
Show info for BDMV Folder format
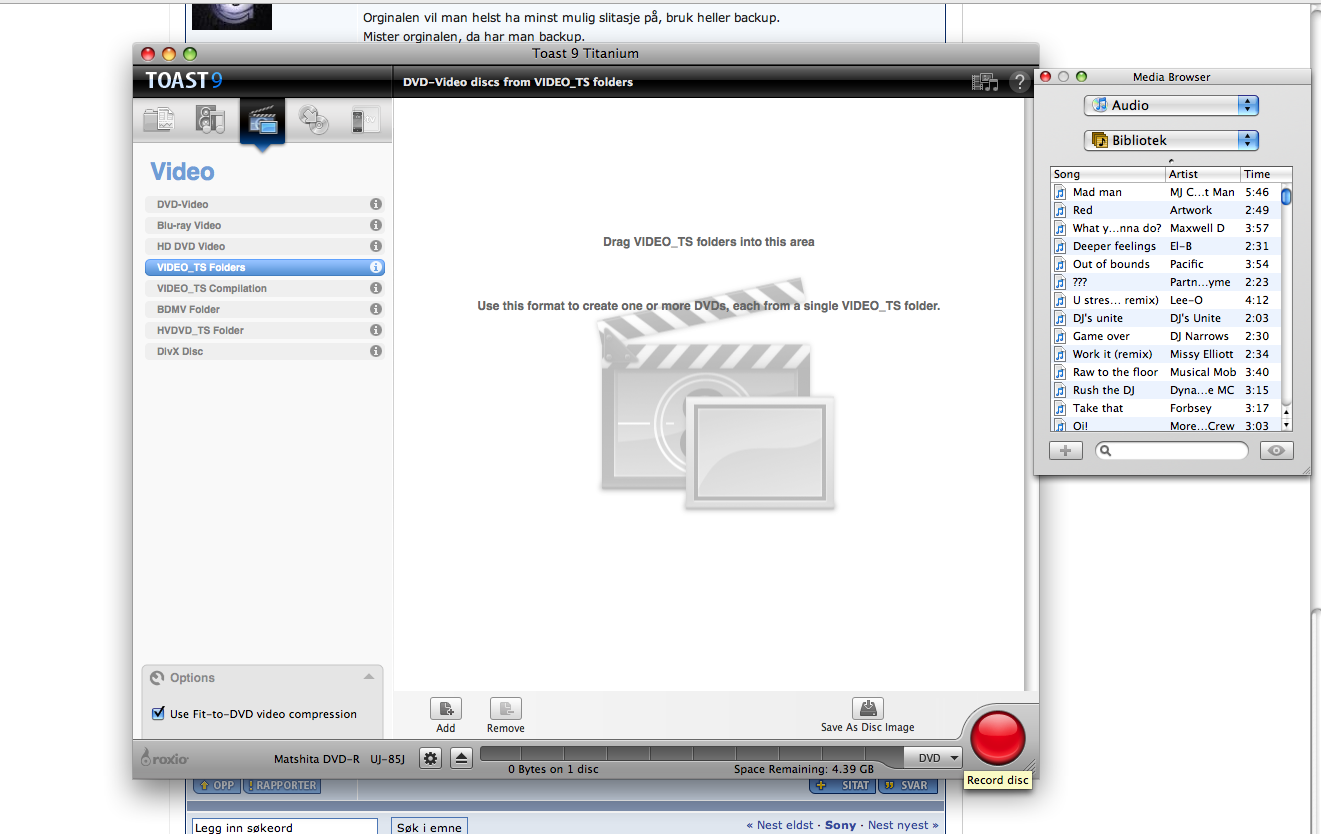click(x=376, y=309)
